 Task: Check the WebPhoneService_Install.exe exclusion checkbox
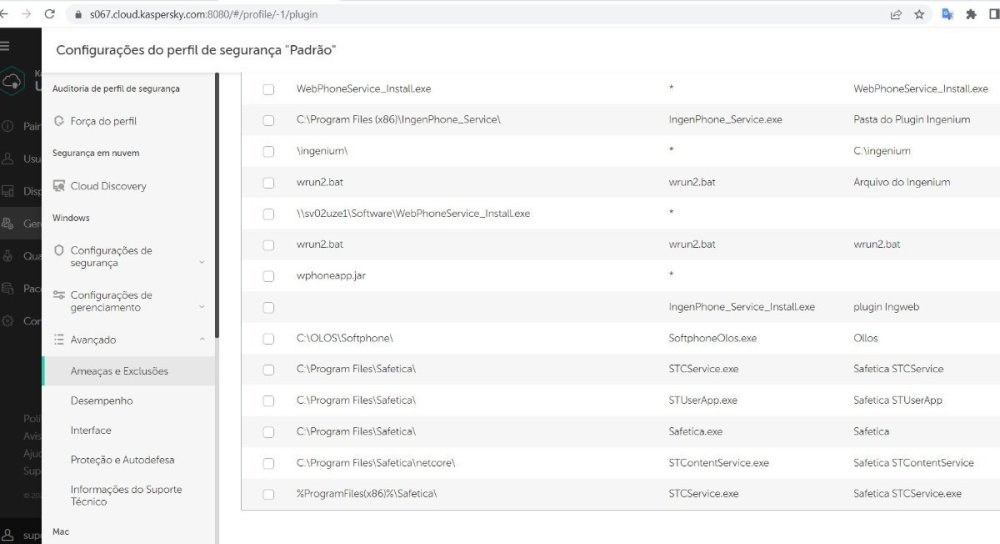[268, 89]
